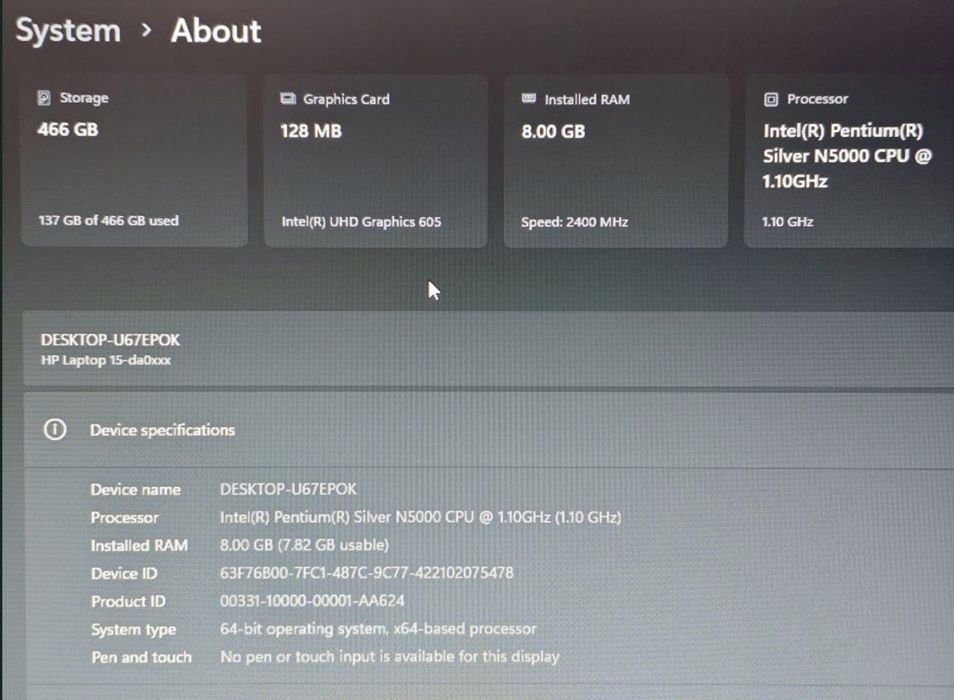Click the 'Device ID' label
The height and width of the screenshot is (700, 954).
[x=124, y=574]
